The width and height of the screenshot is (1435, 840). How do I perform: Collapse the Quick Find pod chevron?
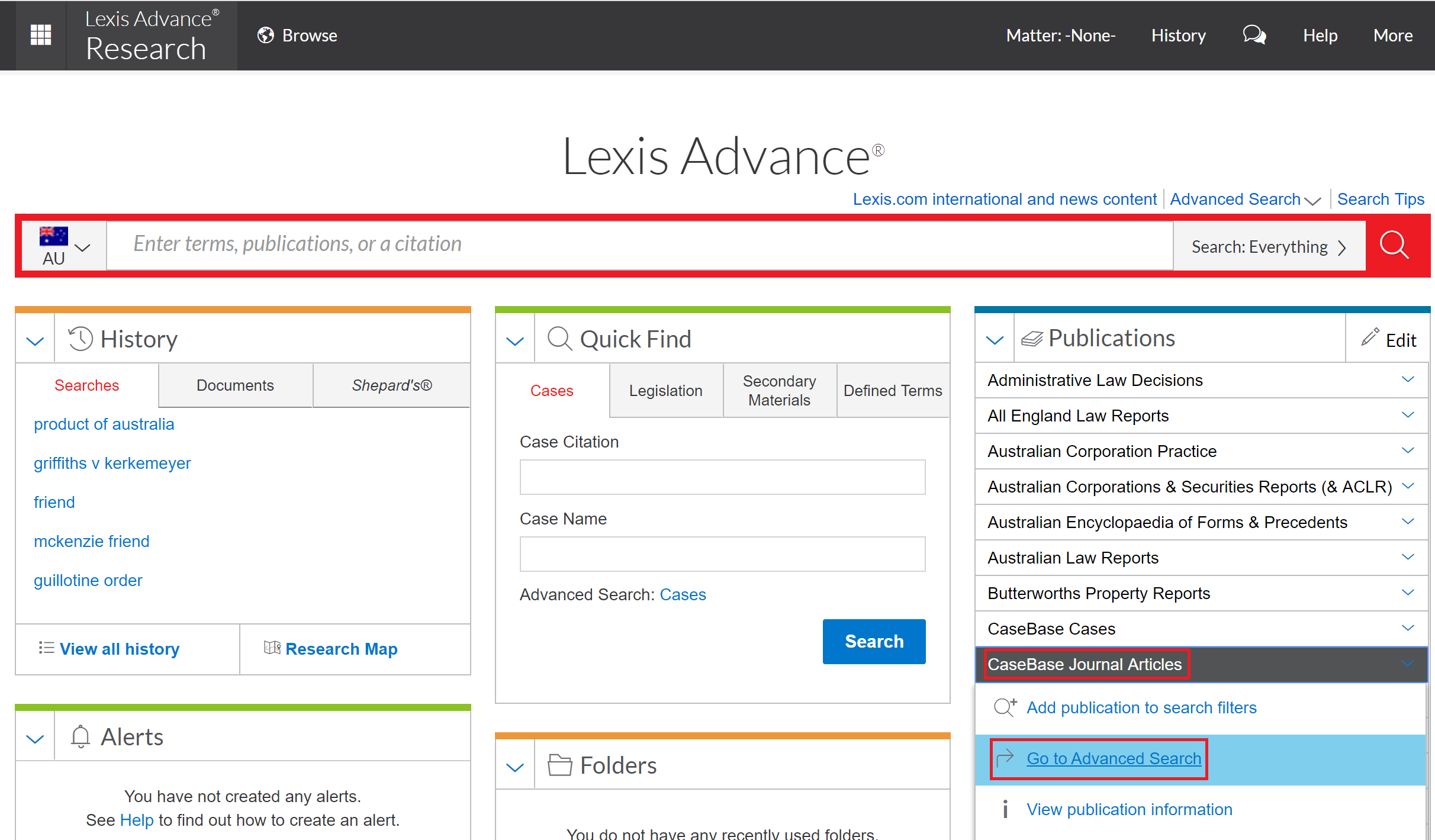[x=515, y=341]
